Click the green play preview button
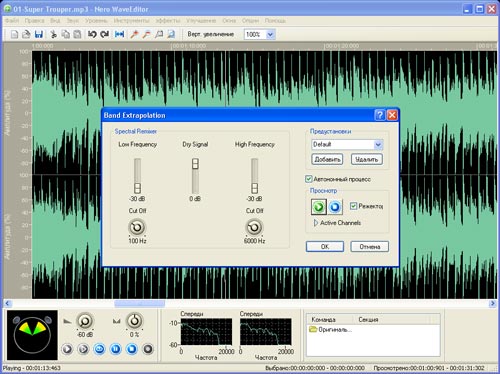This screenshot has width=500, height=374. click(x=319, y=207)
